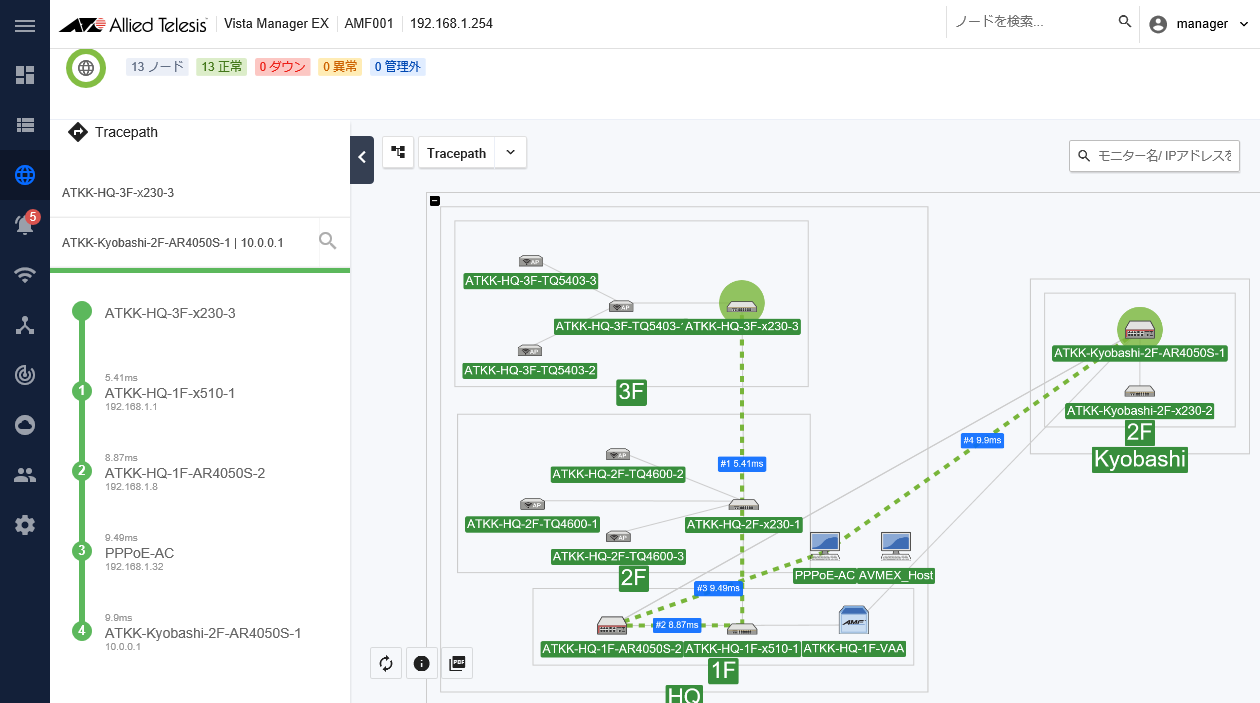Filter by 13 正常 status badge
Image resolution: width=1260 pixels, height=703 pixels.
[x=221, y=67]
